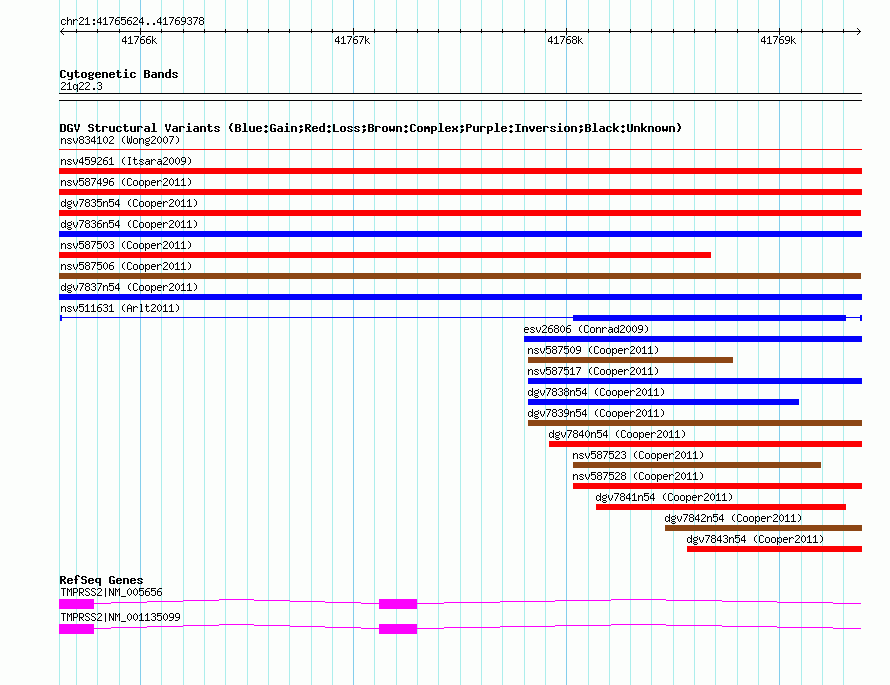The width and height of the screenshot is (890, 685).
Task: Select the first magenta exon of NM_005656
Action: 77,604
